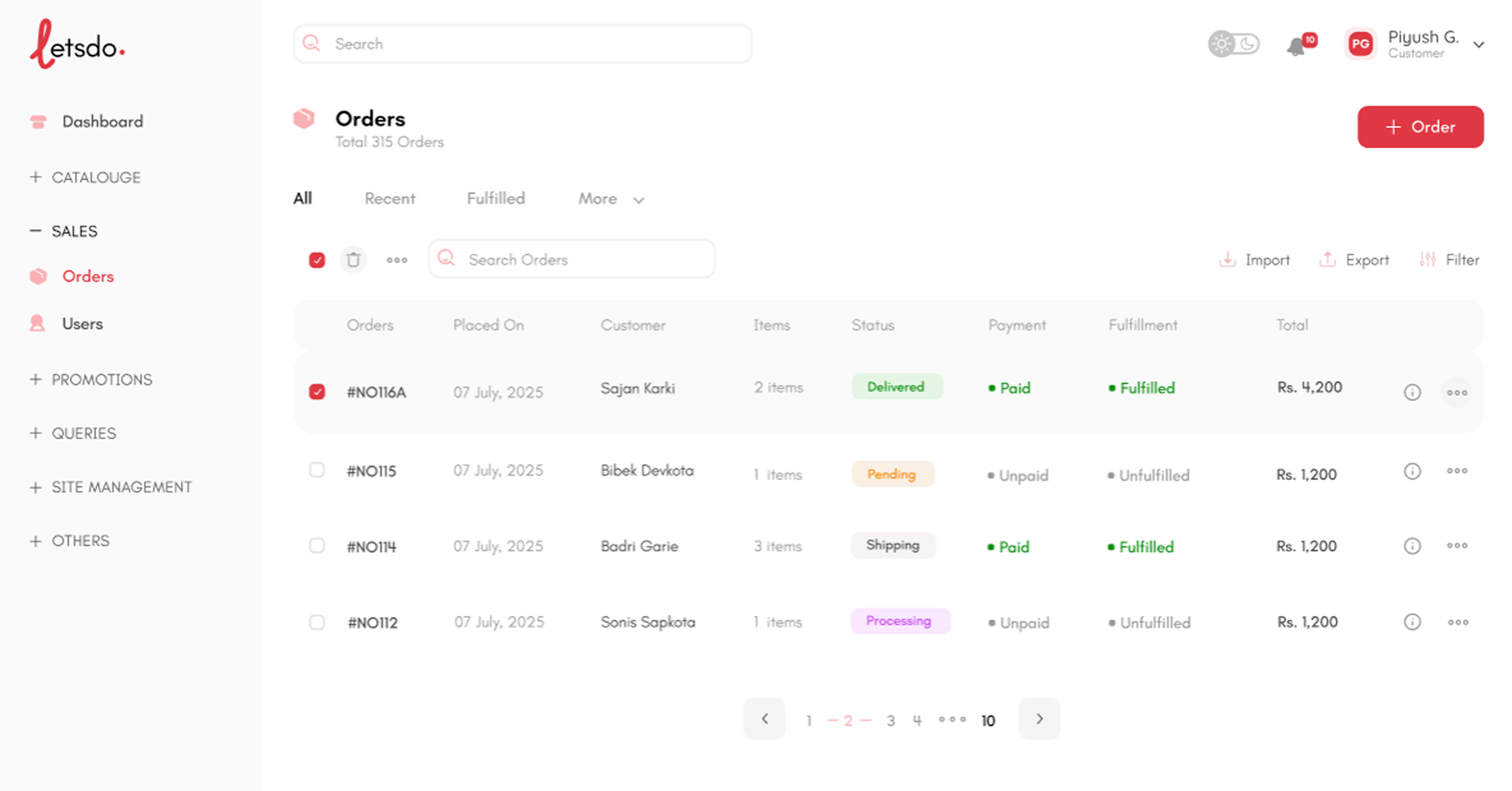Uncheck the select-all orders checkbox
Image resolution: width=1512 pixels, height=791 pixels.
pos(317,259)
